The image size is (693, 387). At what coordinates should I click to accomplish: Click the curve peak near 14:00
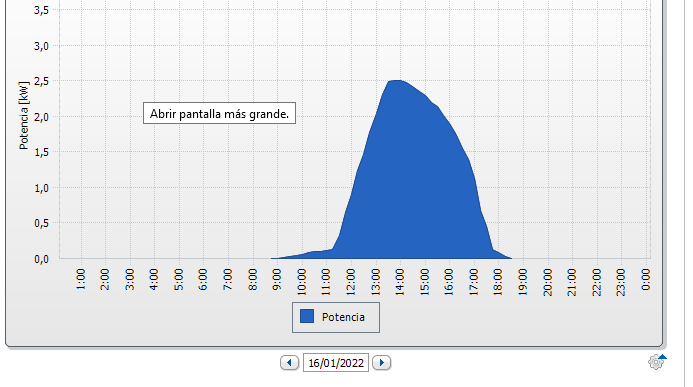[399, 81]
